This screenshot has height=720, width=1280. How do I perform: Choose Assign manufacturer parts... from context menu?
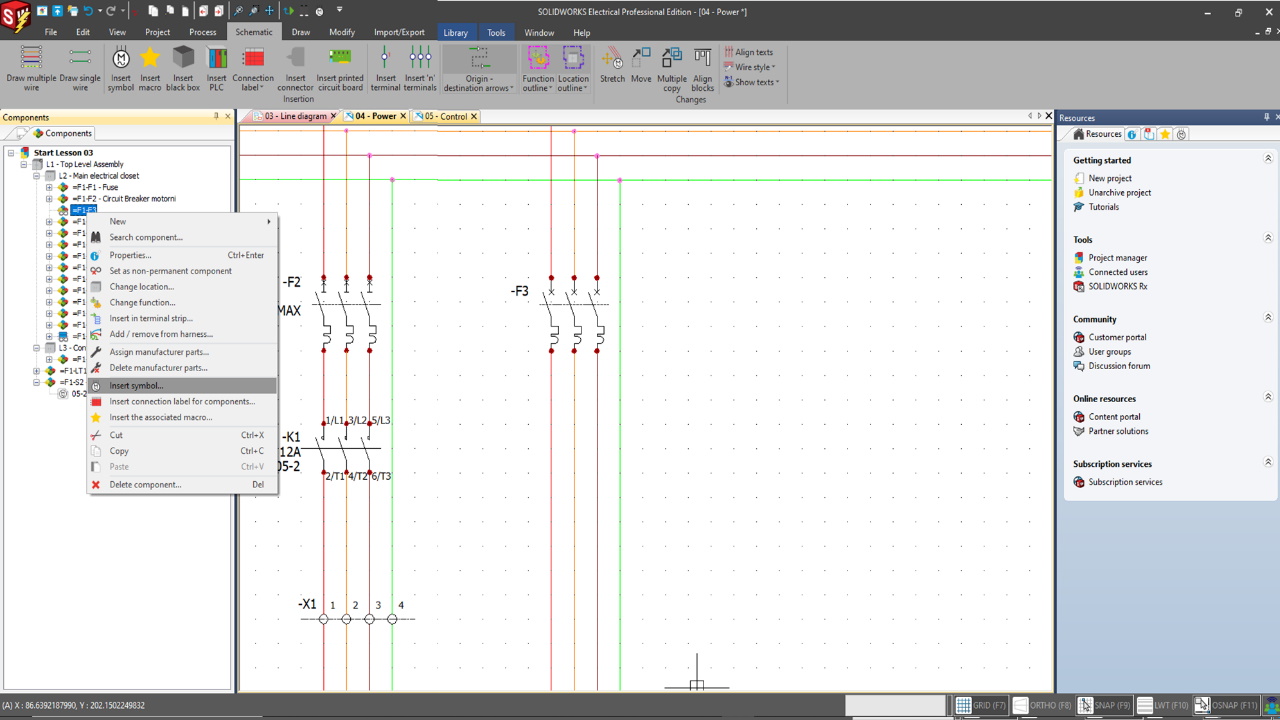pyautogui.click(x=182, y=352)
